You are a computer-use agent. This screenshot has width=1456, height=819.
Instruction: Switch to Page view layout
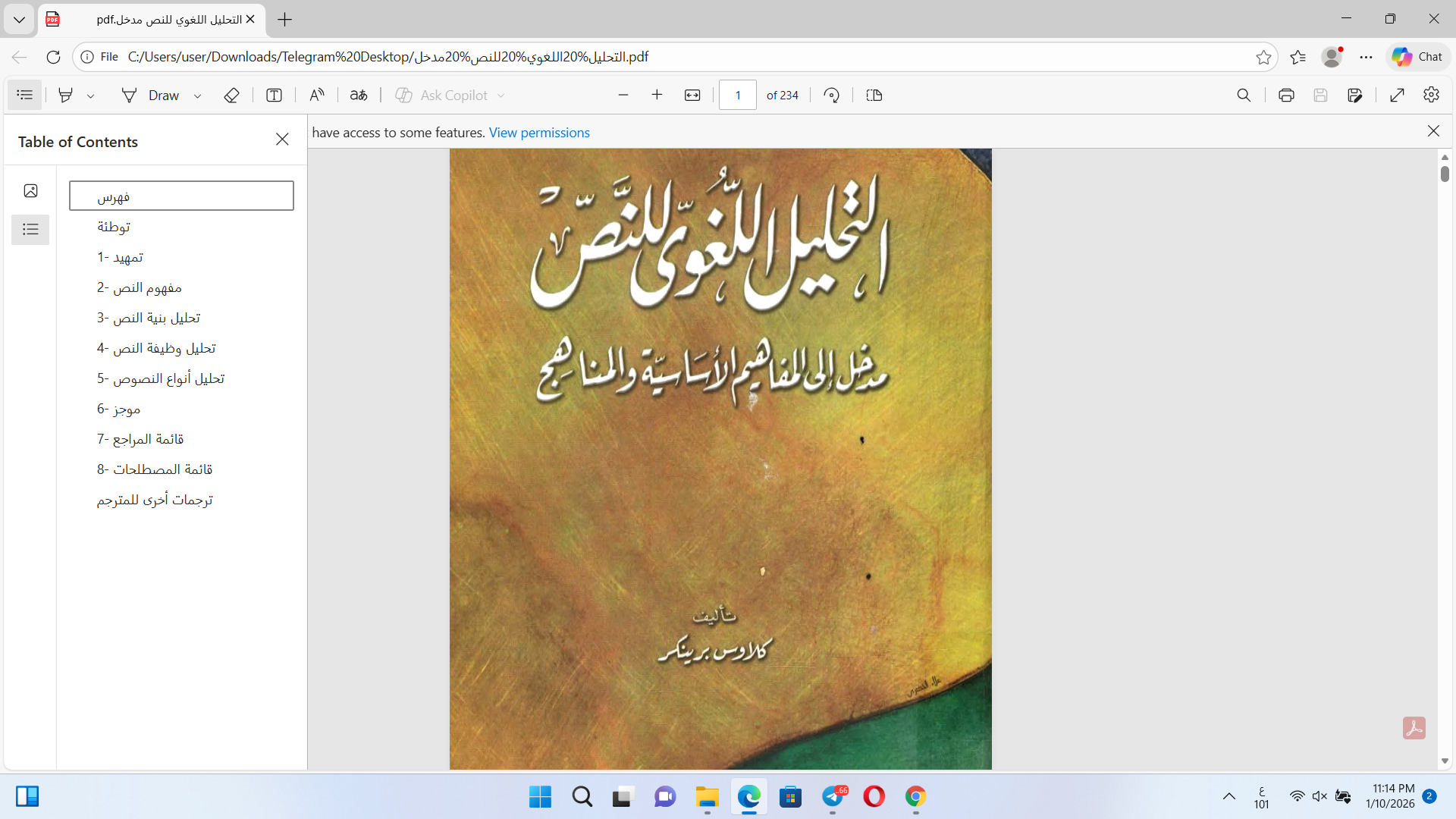click(x=874, y=96)
